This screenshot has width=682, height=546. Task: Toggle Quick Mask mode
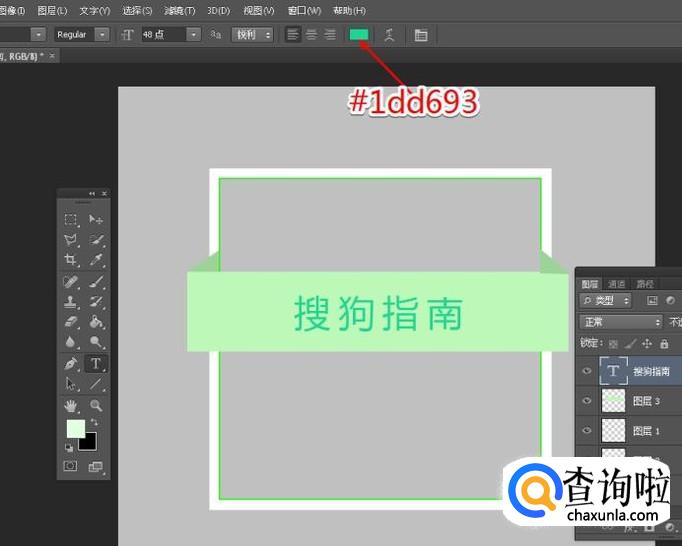click(70, 466)
